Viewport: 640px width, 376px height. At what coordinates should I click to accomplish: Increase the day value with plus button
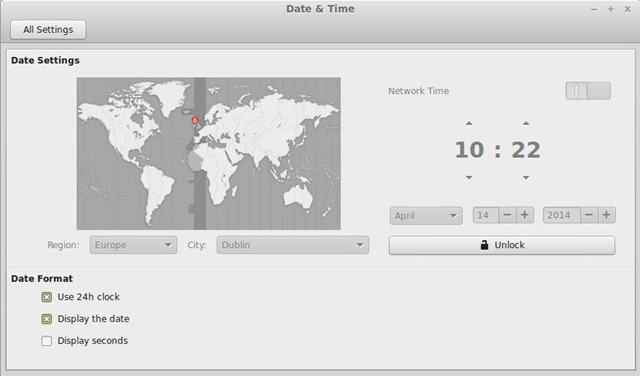click(525, 215)
